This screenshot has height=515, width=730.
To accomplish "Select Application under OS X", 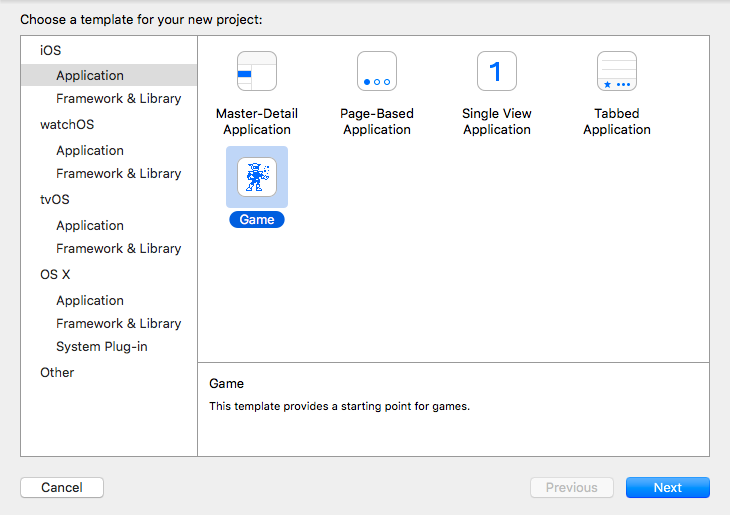I will tap(90, 300).
